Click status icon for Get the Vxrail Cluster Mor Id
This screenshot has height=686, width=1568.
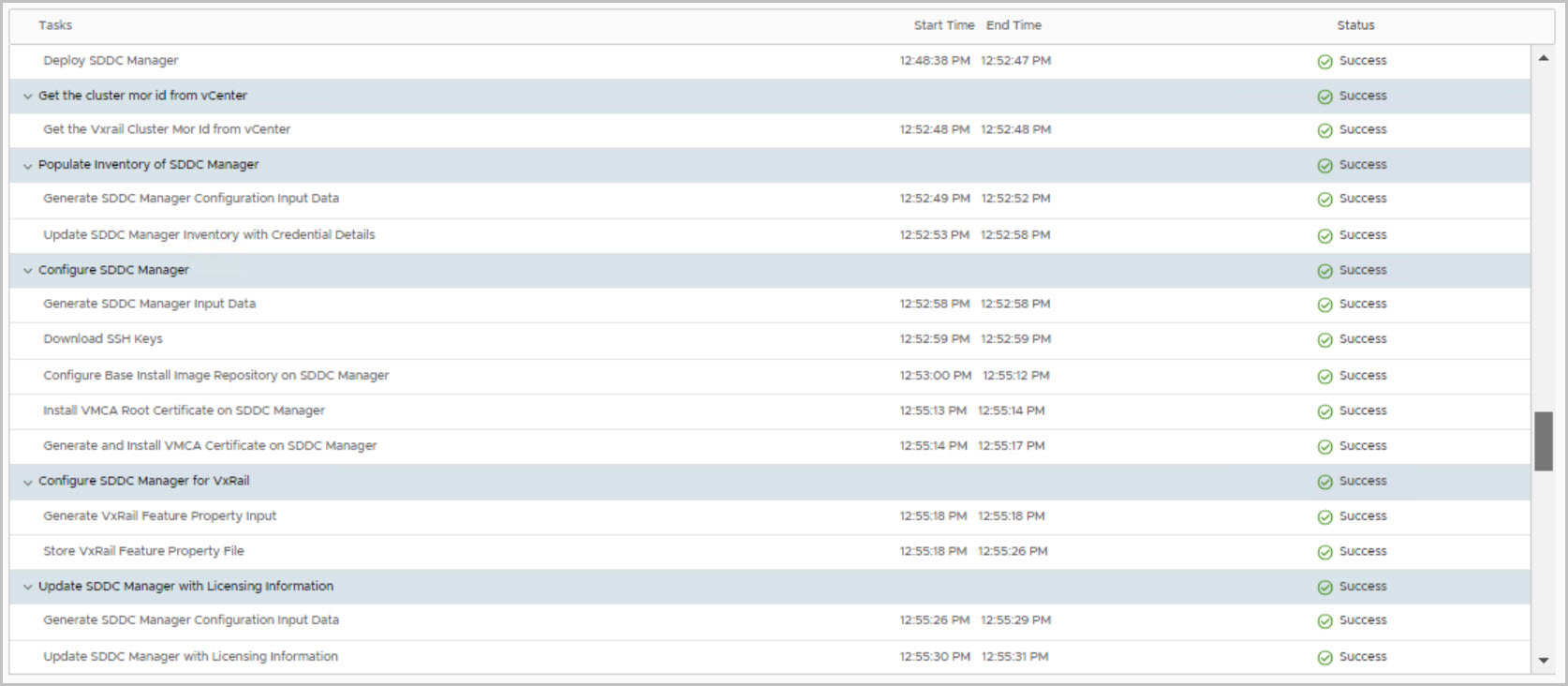coord(1324,131)
